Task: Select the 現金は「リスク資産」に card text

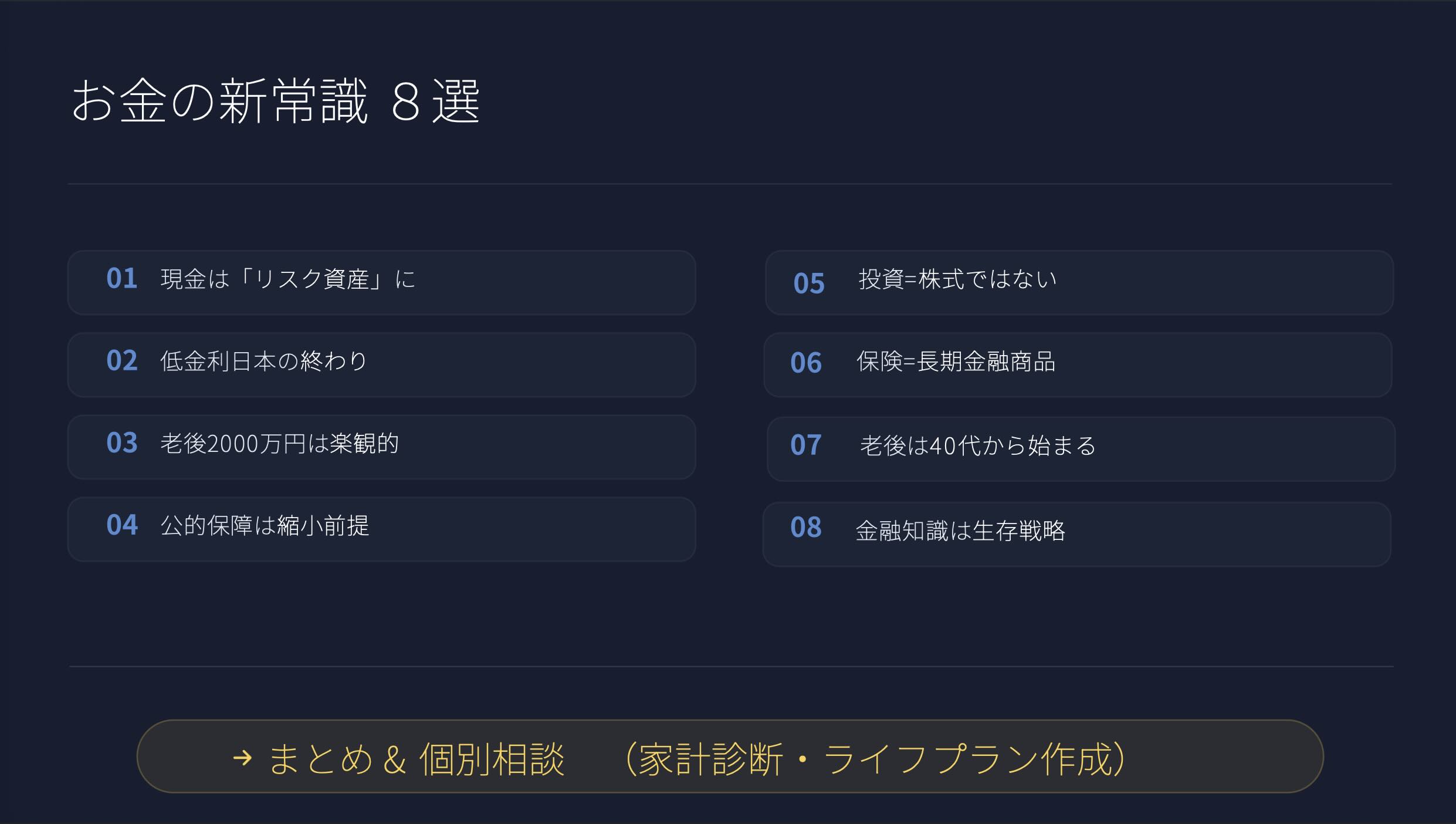Action: click(287, 279)
